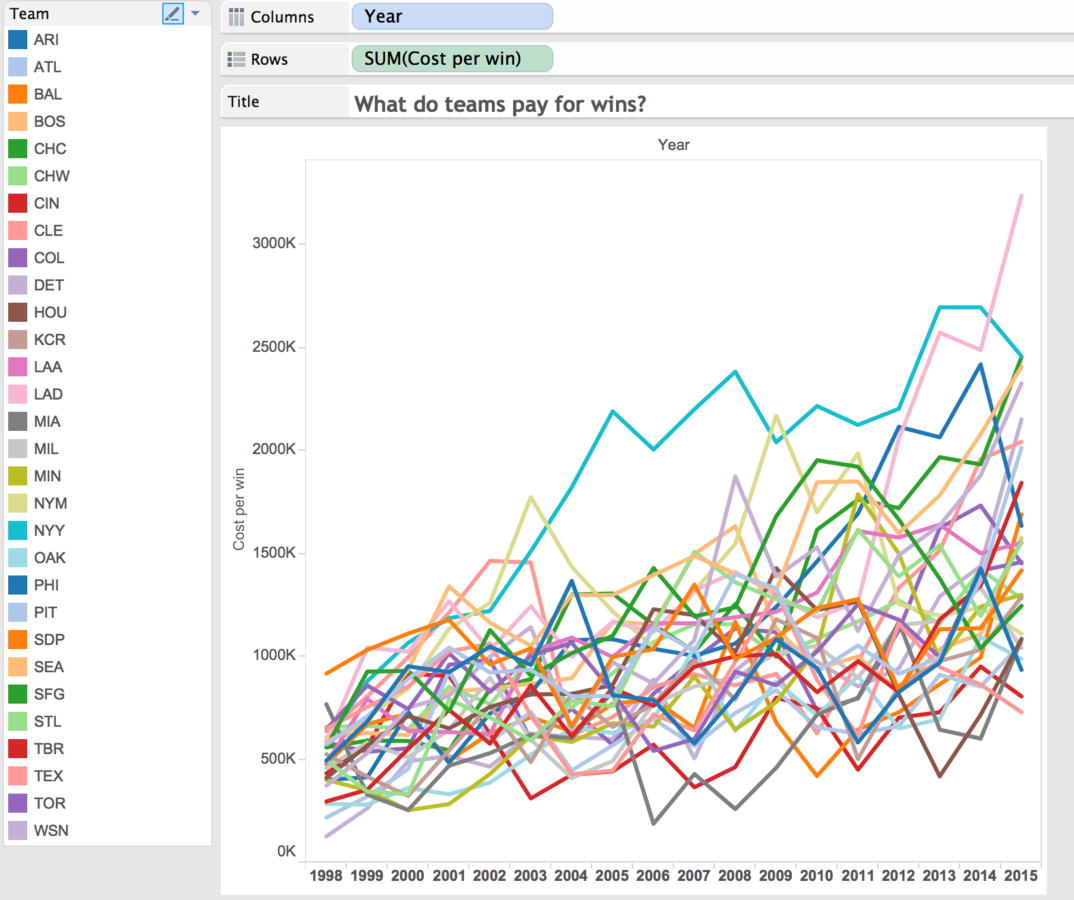The width and height of the screenshot is (1074, 900).
Task: Select the SUM(Cost per win) pill
Action: [452, 59]
